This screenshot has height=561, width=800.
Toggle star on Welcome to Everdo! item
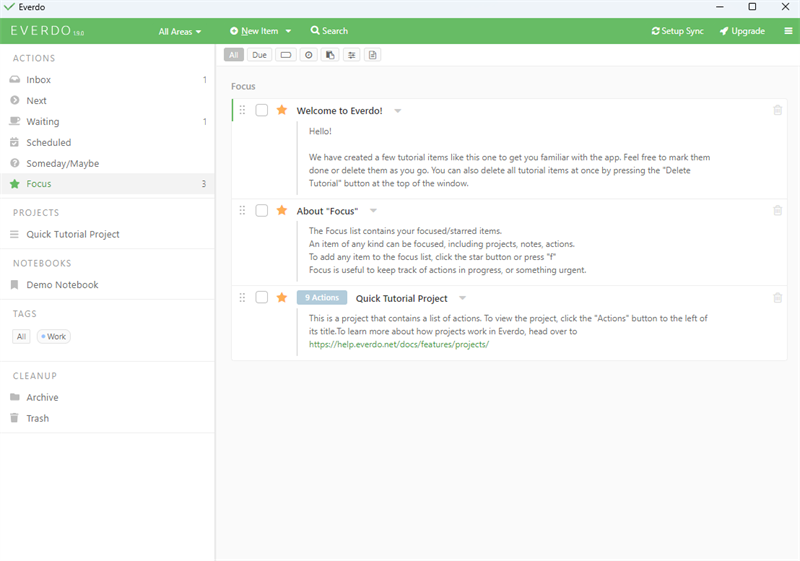(282, 110)
